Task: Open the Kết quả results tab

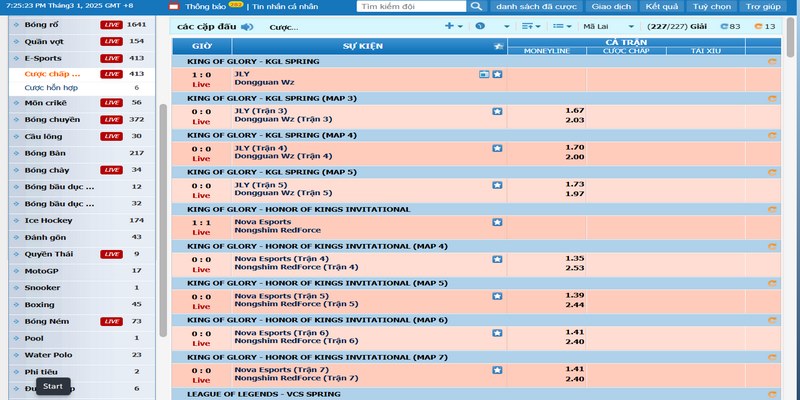Action: click(x=661, y=7)
